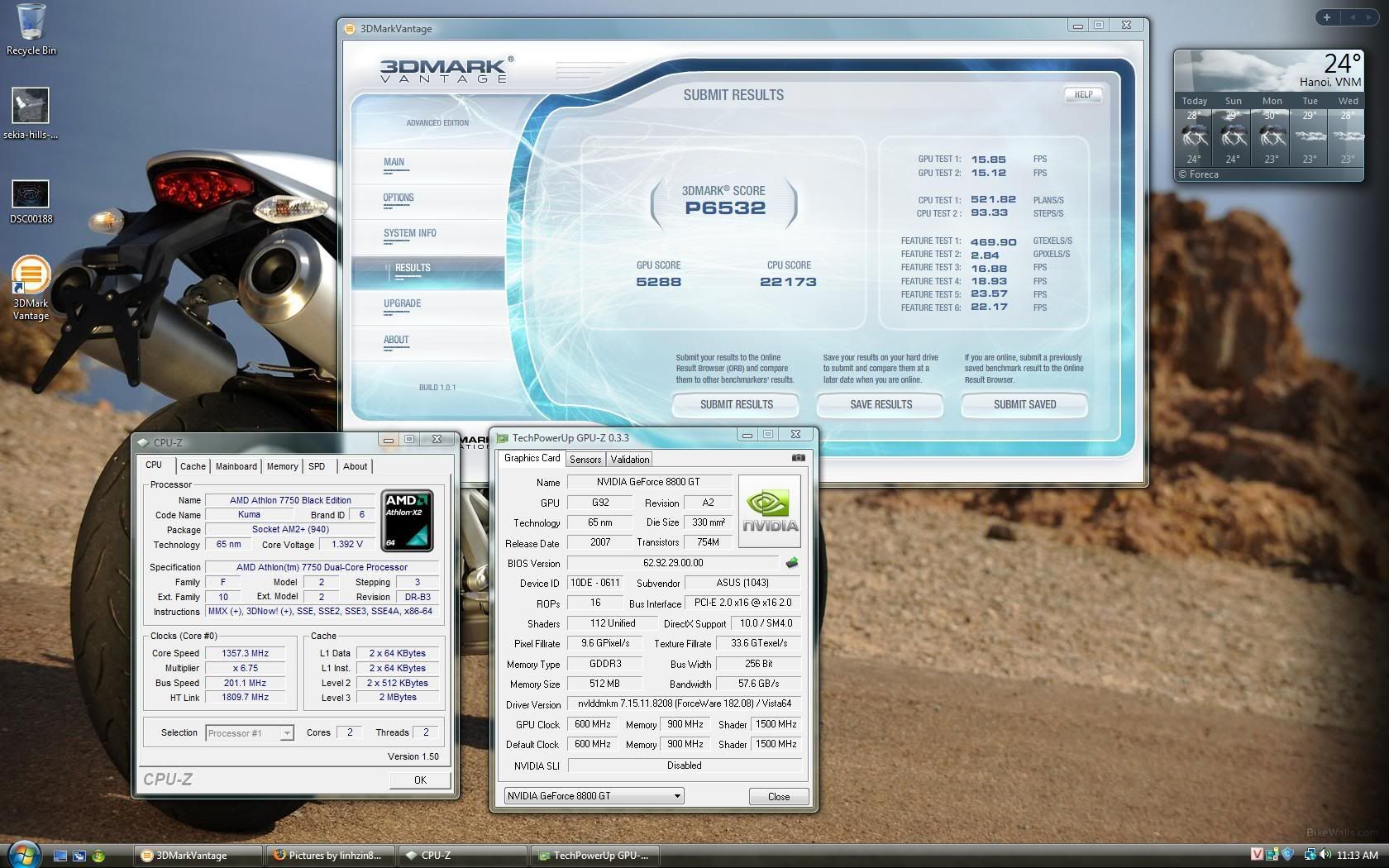Click the plus button to add sidebar gadgets
The width and height of the screenshot is (1389, 868).
click(1327, 17)
